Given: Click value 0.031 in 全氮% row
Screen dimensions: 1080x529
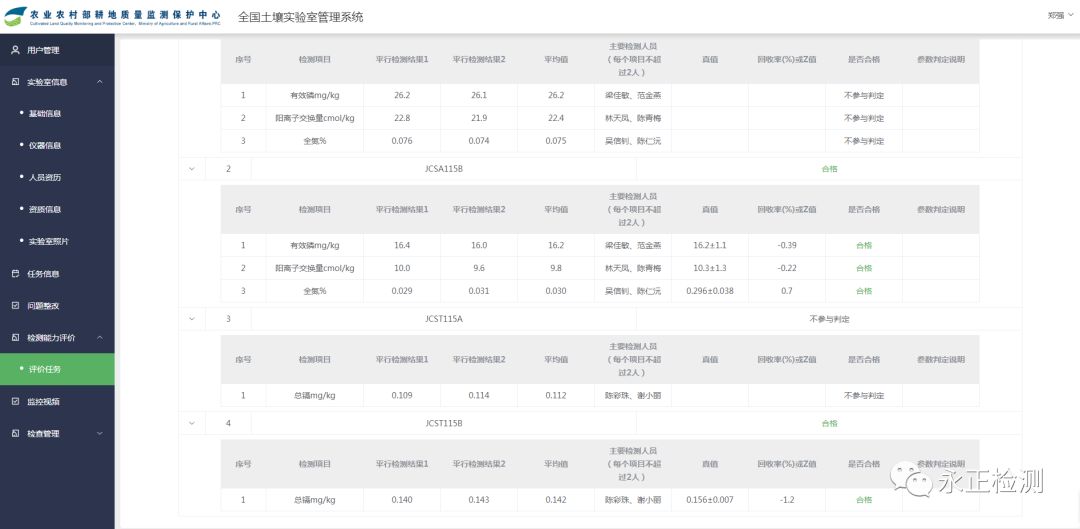Looking at the screenshot, I should (479, 291).
